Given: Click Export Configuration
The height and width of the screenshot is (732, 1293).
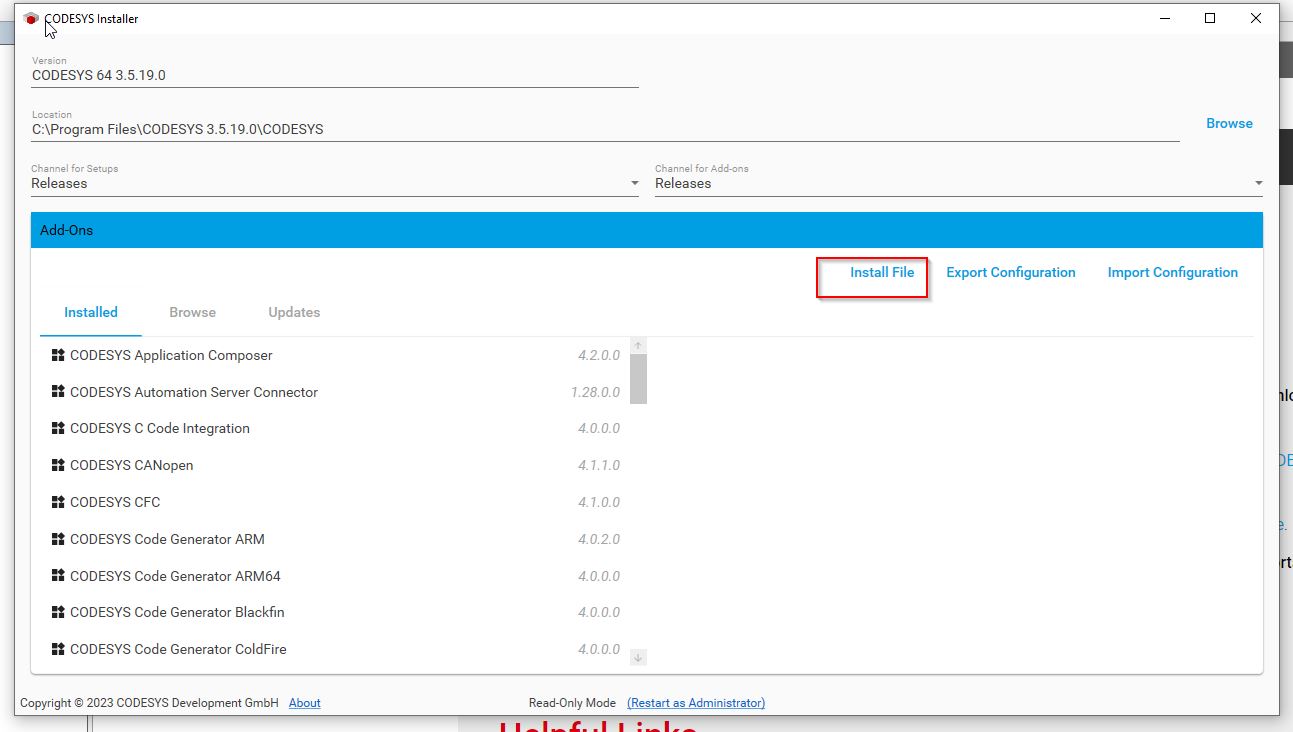Looking at the screenshot, I should (1011, 272).
